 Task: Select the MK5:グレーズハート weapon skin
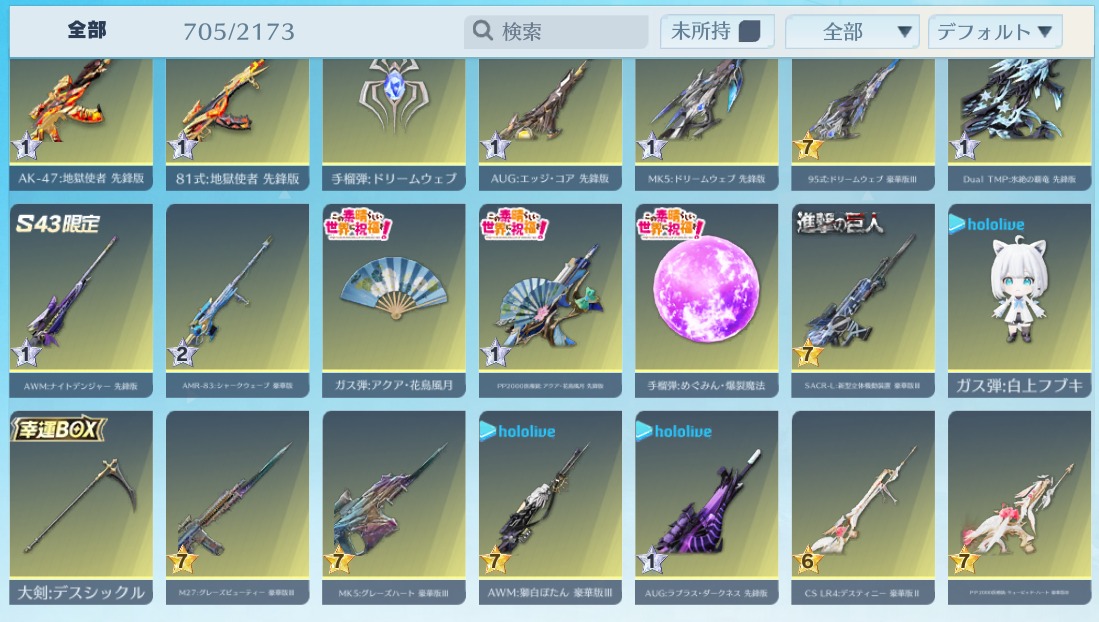[x=394, y=508]
